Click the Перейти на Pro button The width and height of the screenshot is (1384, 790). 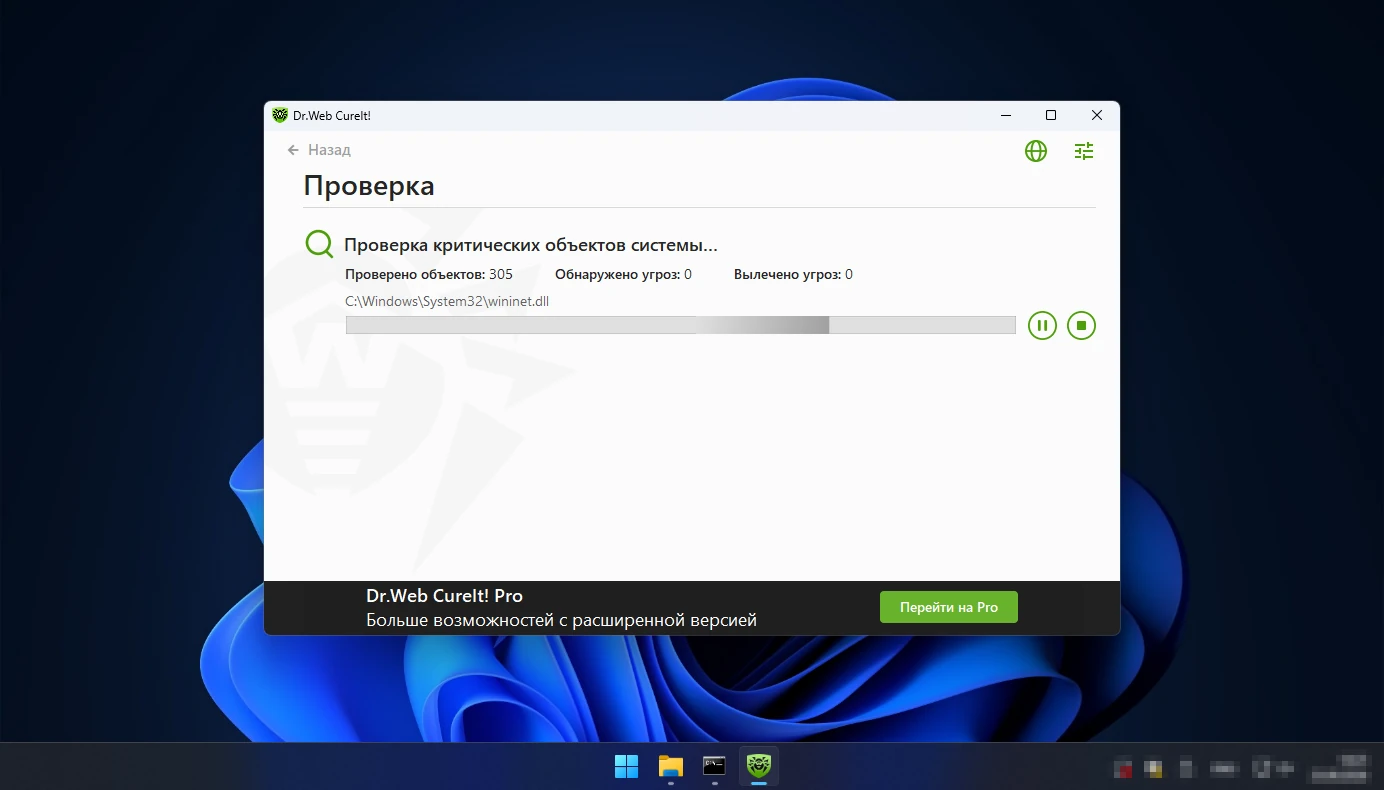(x=949, y=607)
